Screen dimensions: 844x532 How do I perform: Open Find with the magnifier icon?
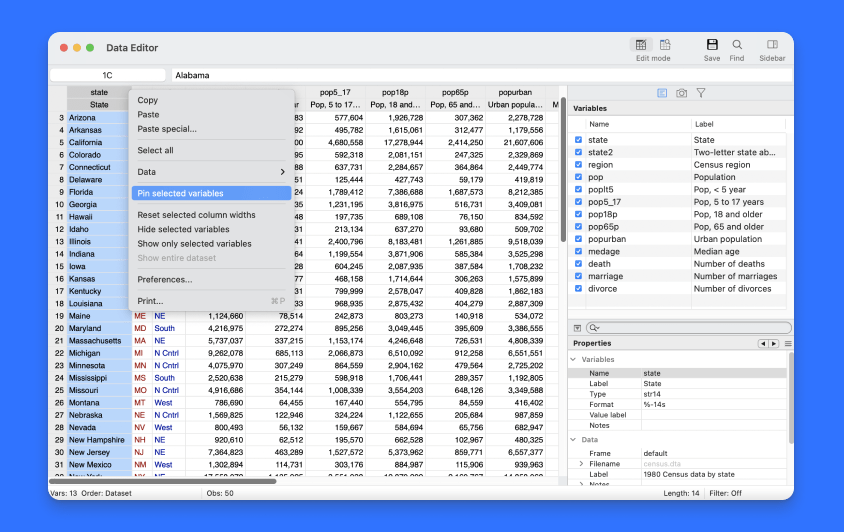pyautogui.click(x=737, y=45)
